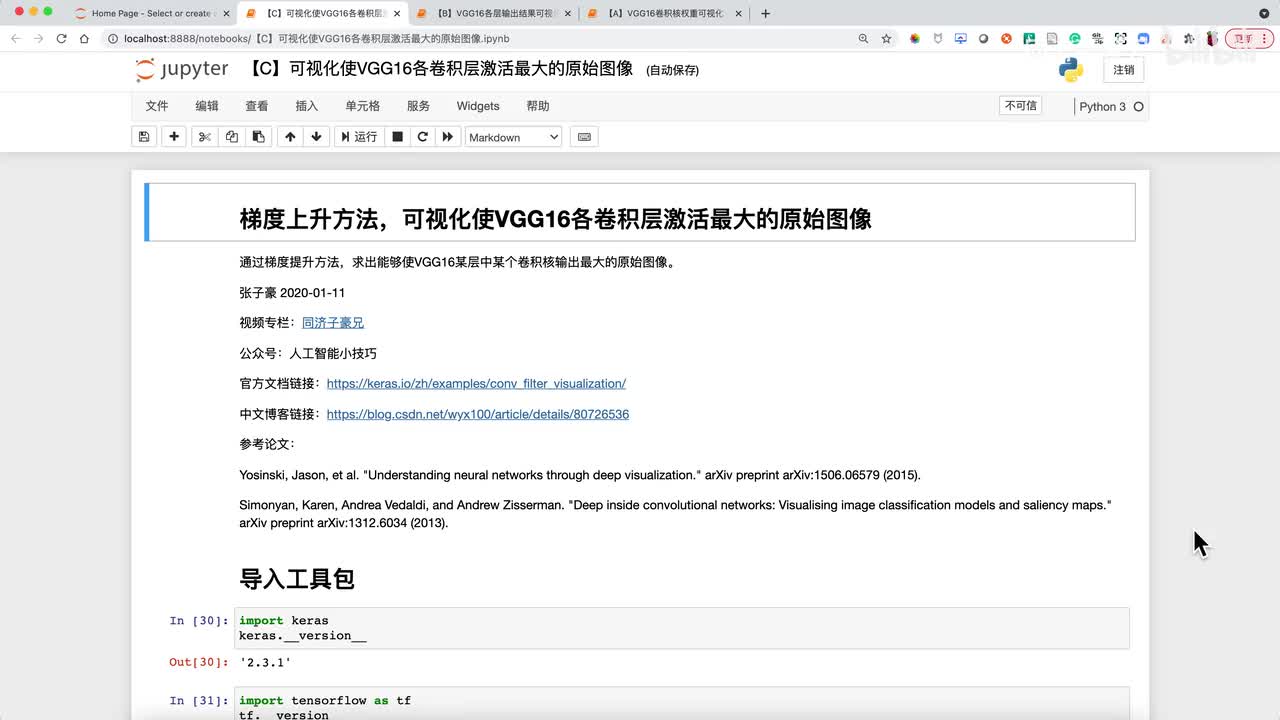Open the 文件 menu
This screenshot has height=720, width=1280.
[157, 106]
